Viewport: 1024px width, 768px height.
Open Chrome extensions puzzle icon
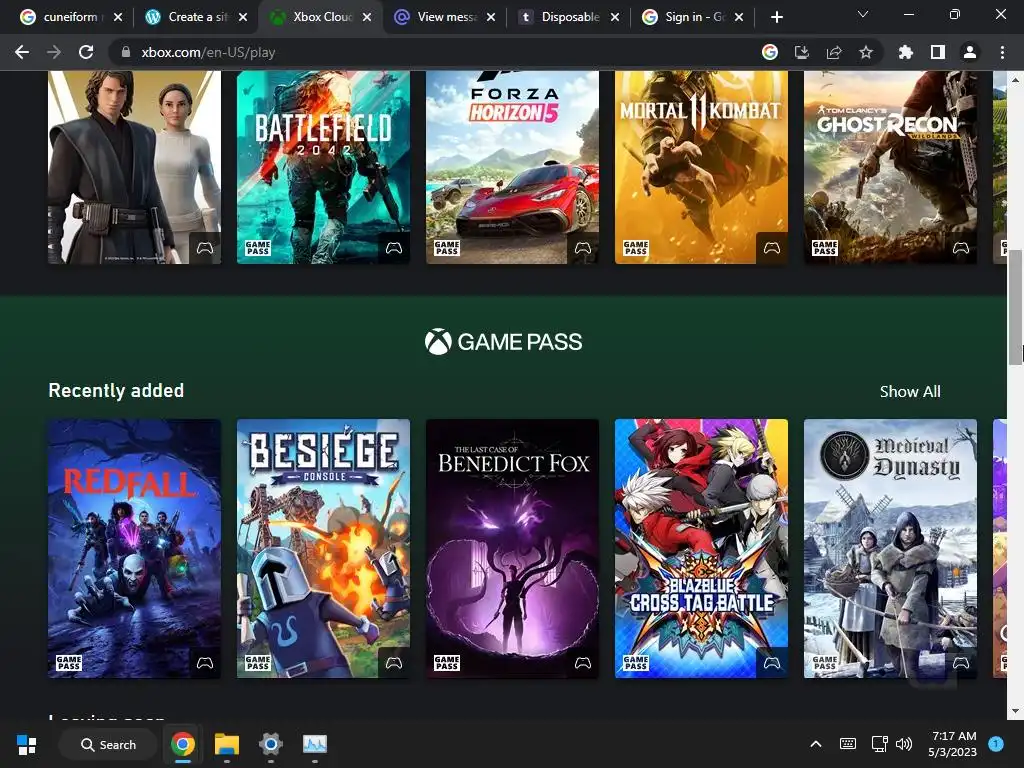[x=905, y=52]
